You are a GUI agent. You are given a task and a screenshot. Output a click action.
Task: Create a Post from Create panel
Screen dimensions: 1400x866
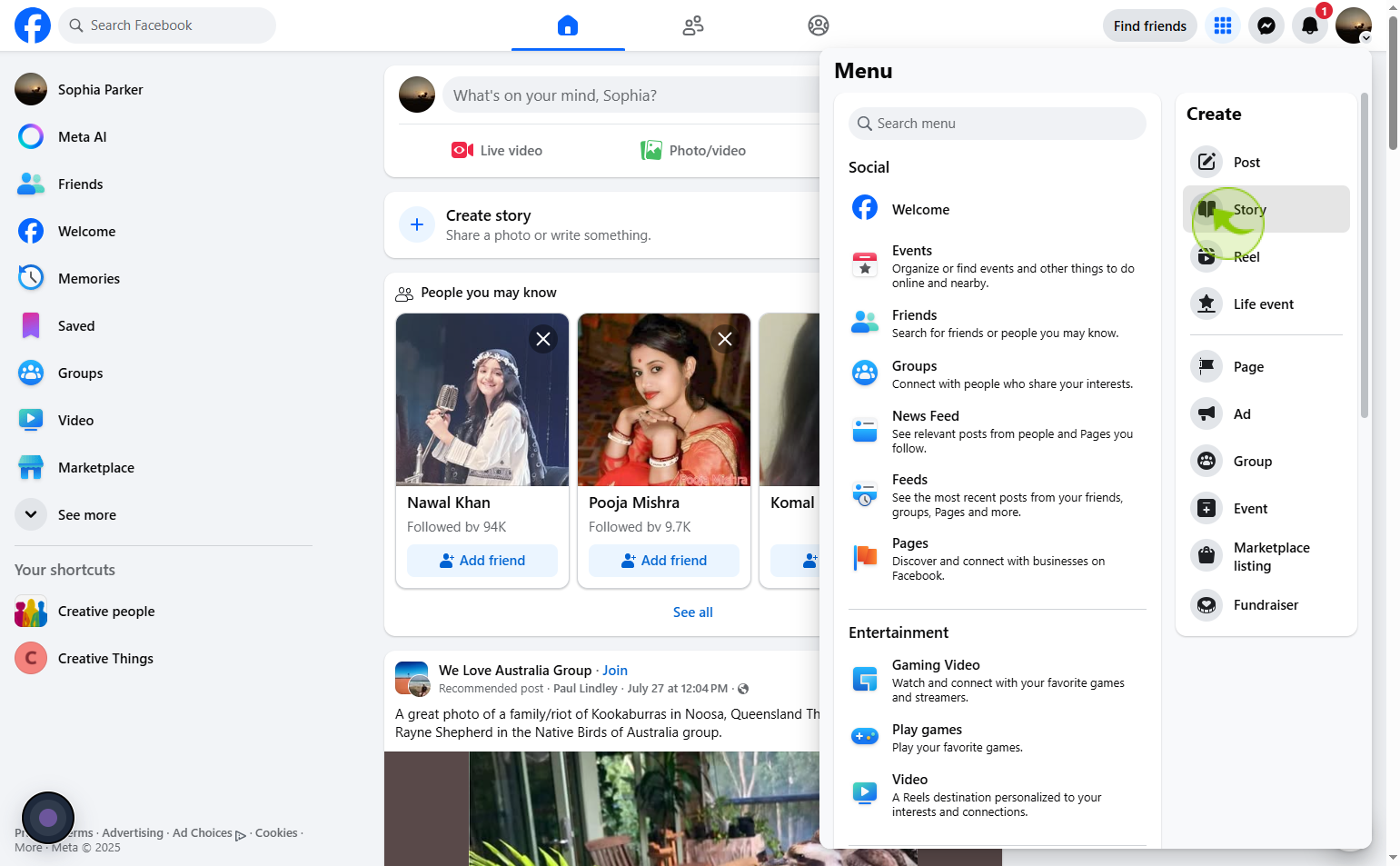click(x=1266, y=162)
